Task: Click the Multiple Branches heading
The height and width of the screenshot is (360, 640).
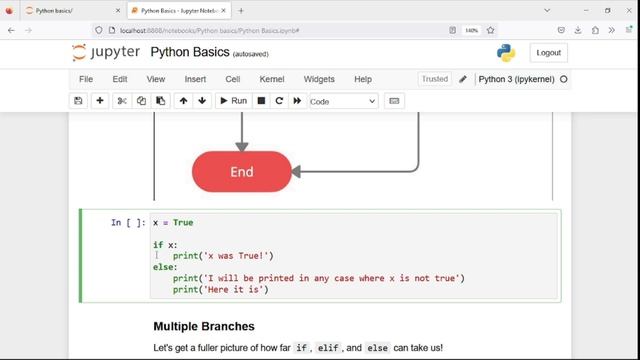Action: point(204,326)
